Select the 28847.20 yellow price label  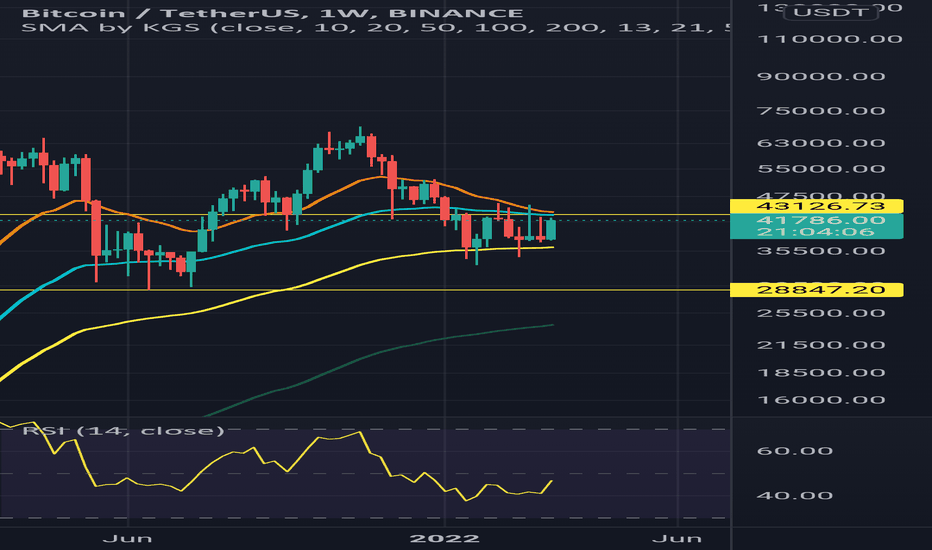pyautogui.click(x=817, y=290)
